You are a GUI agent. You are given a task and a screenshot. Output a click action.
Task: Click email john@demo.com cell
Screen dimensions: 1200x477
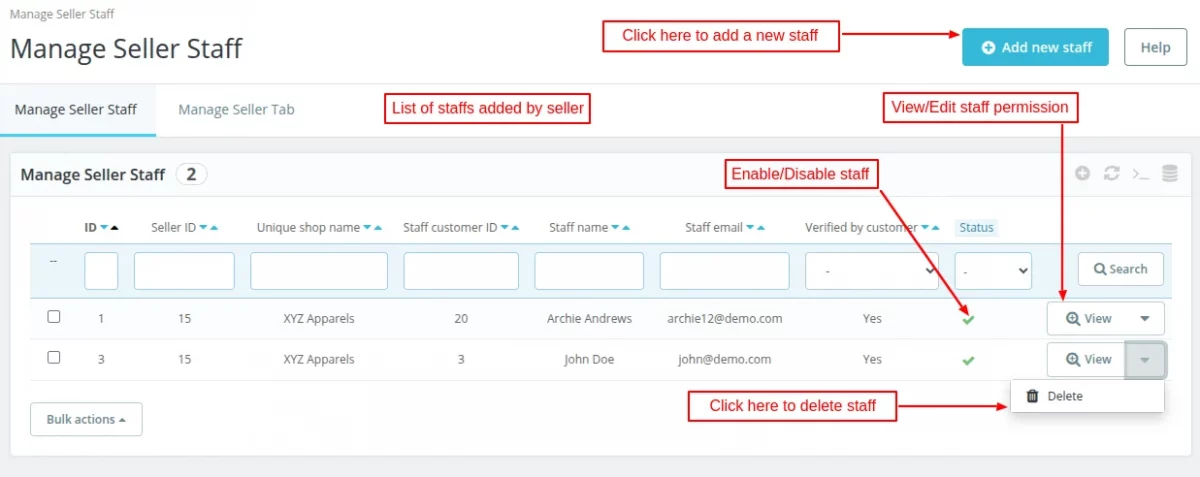point(725,359)
